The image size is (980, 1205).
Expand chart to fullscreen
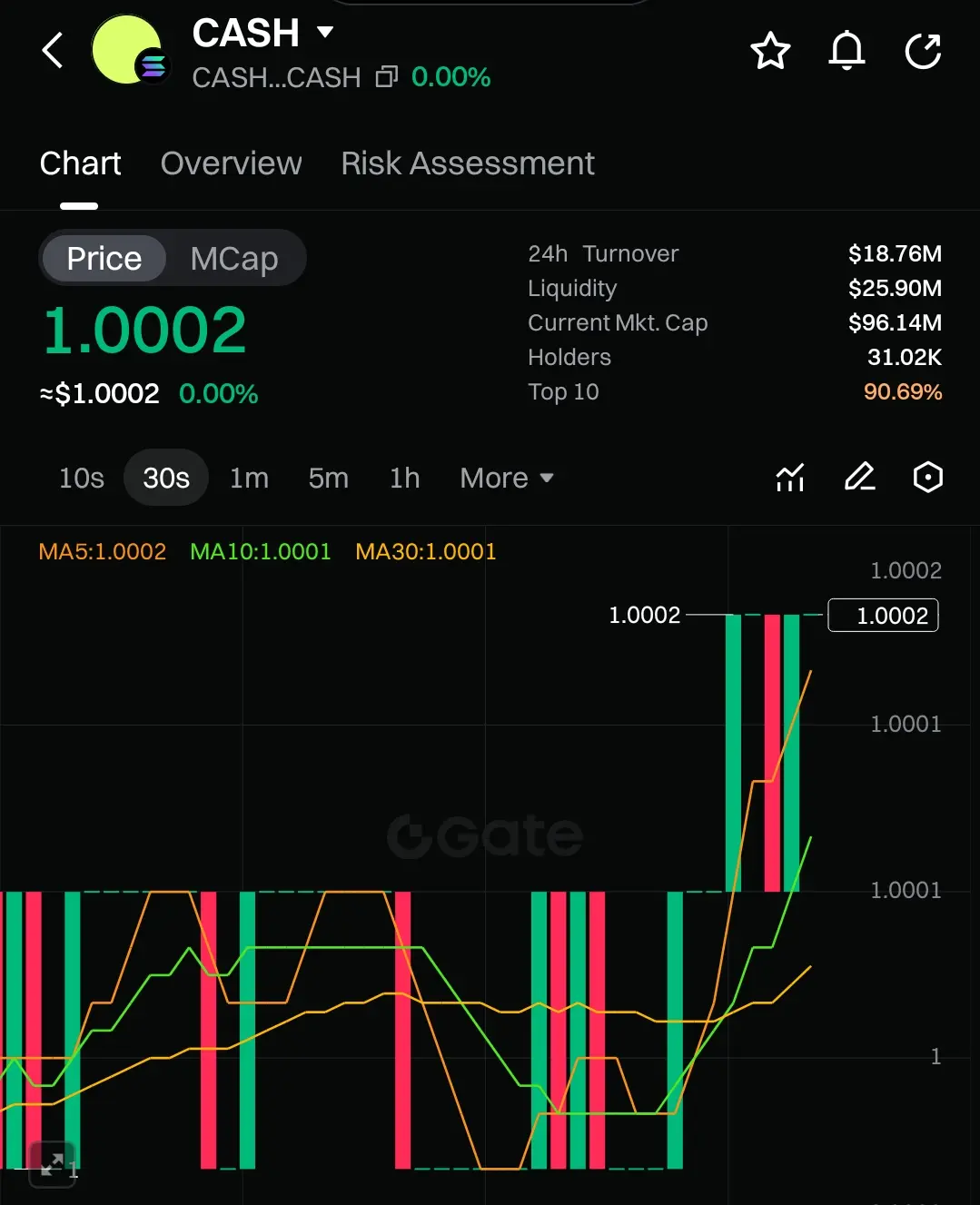52,1164
